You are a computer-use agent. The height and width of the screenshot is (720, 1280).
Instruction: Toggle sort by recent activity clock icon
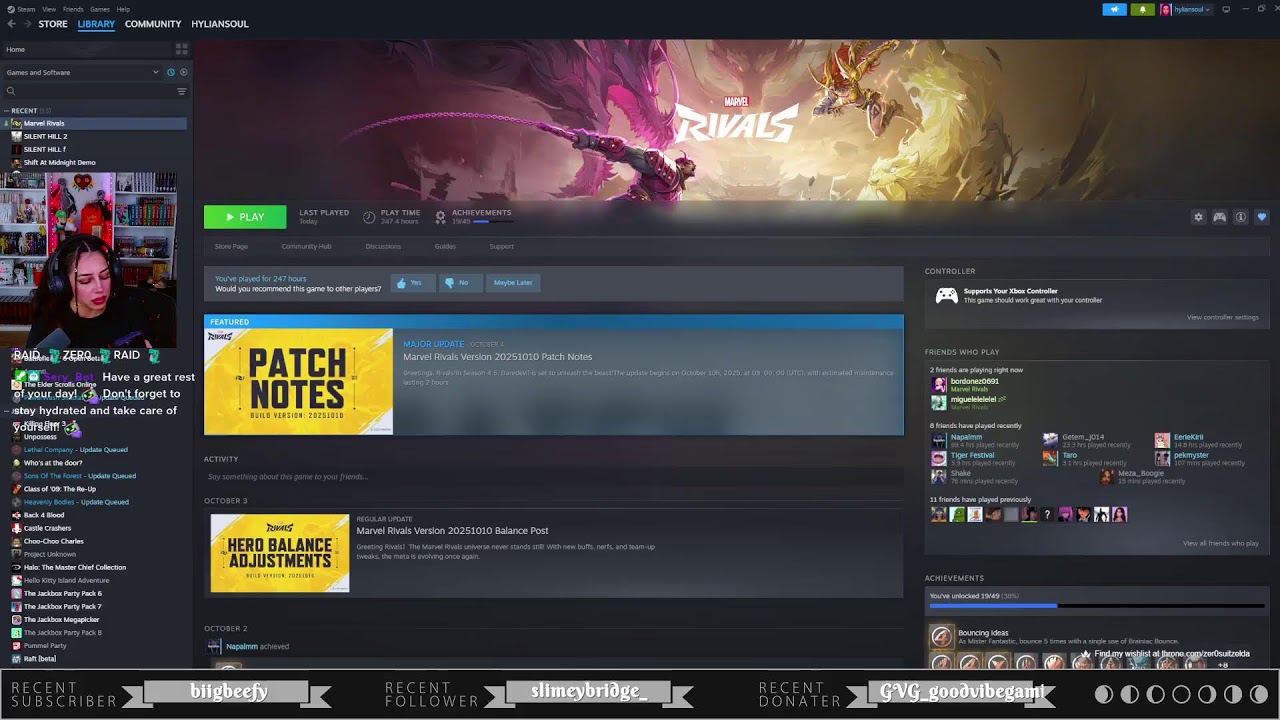(170, 72)
